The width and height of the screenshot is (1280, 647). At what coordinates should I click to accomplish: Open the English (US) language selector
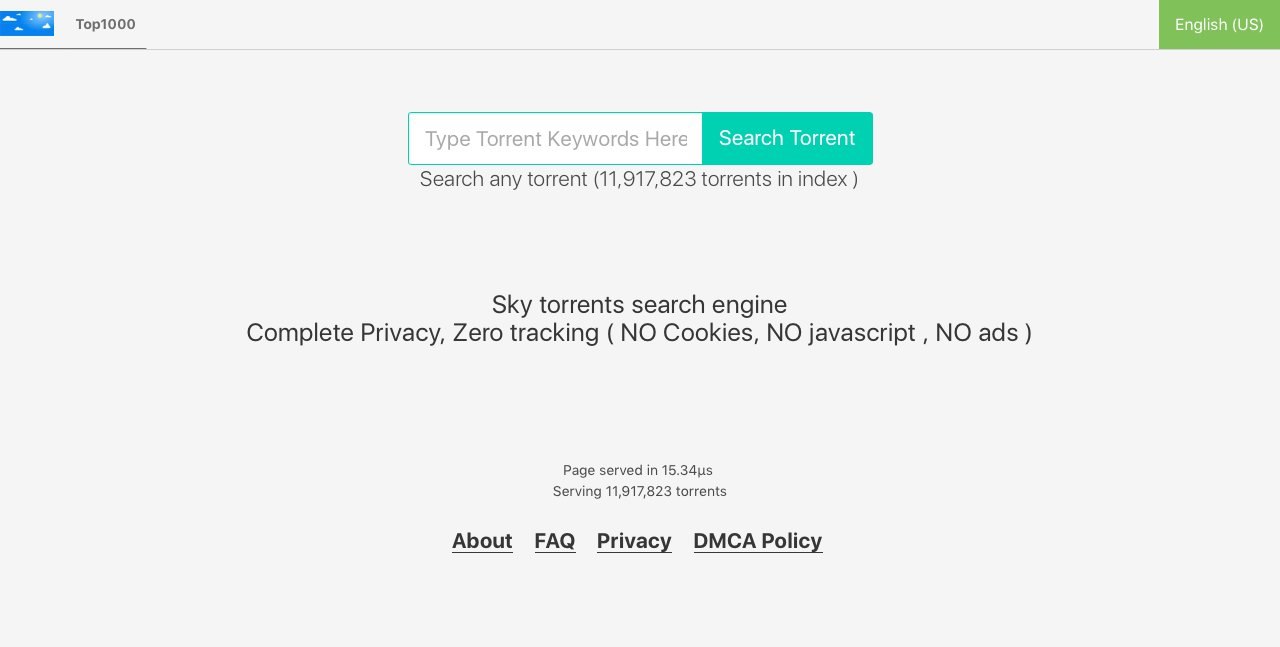tap(1219, 24)
